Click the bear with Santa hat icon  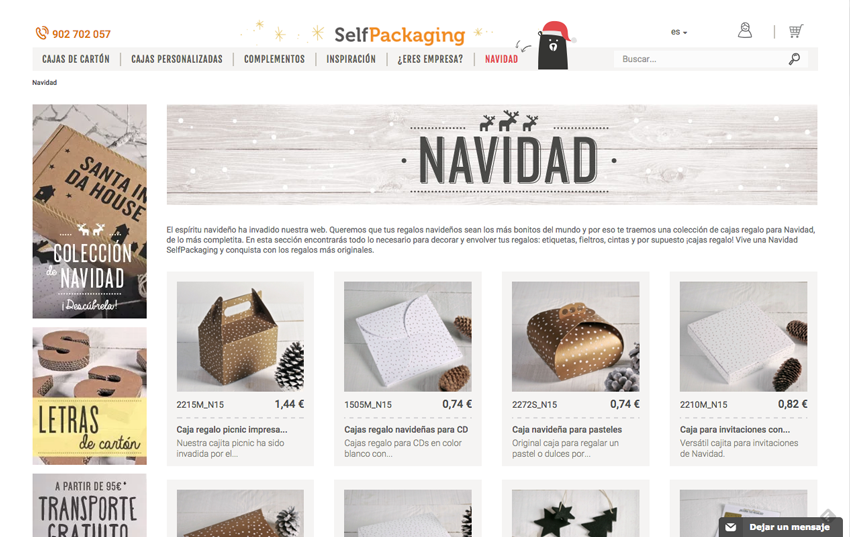555,46
